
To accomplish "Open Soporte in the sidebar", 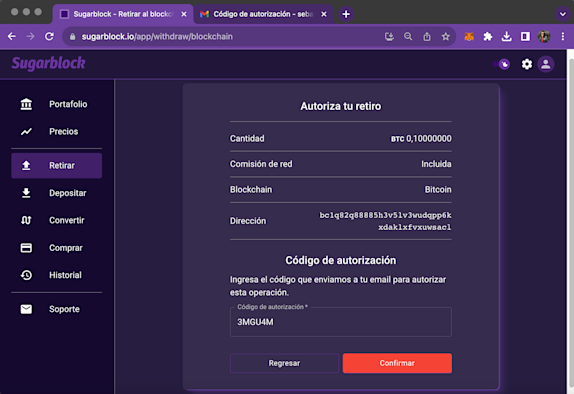I will click(x=56, y=309).
